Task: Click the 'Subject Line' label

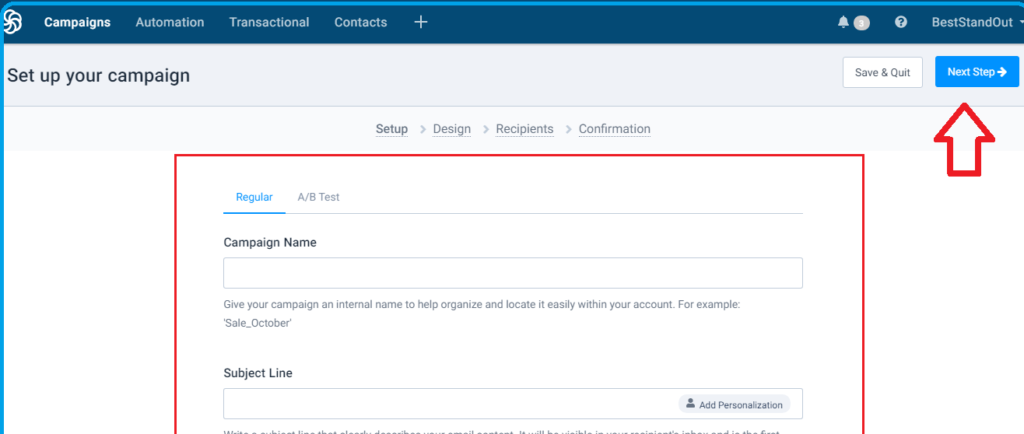Action: (258, 373)
